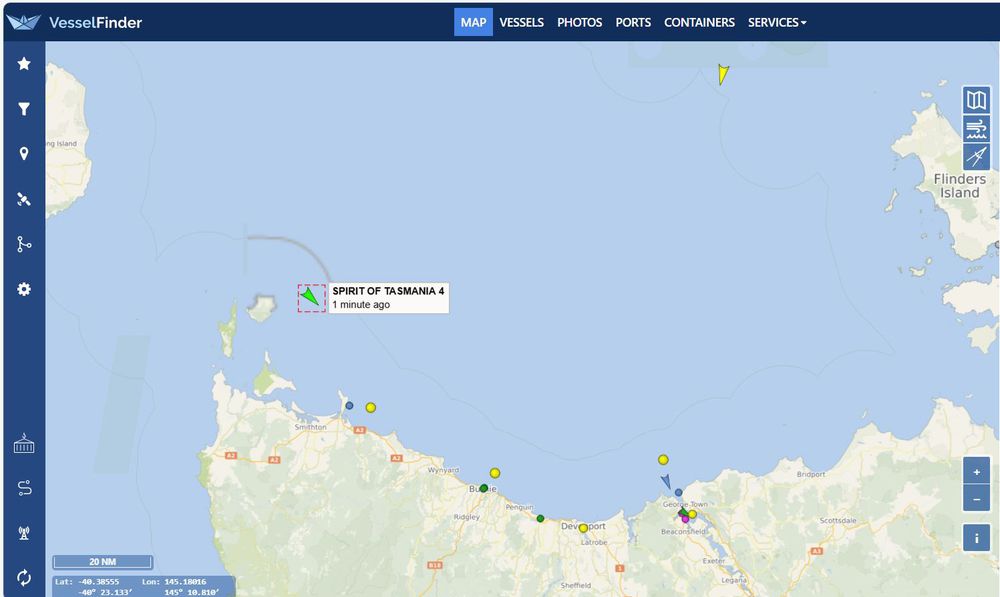
Task: Open the CONTAINERS page
Action: 699,22
